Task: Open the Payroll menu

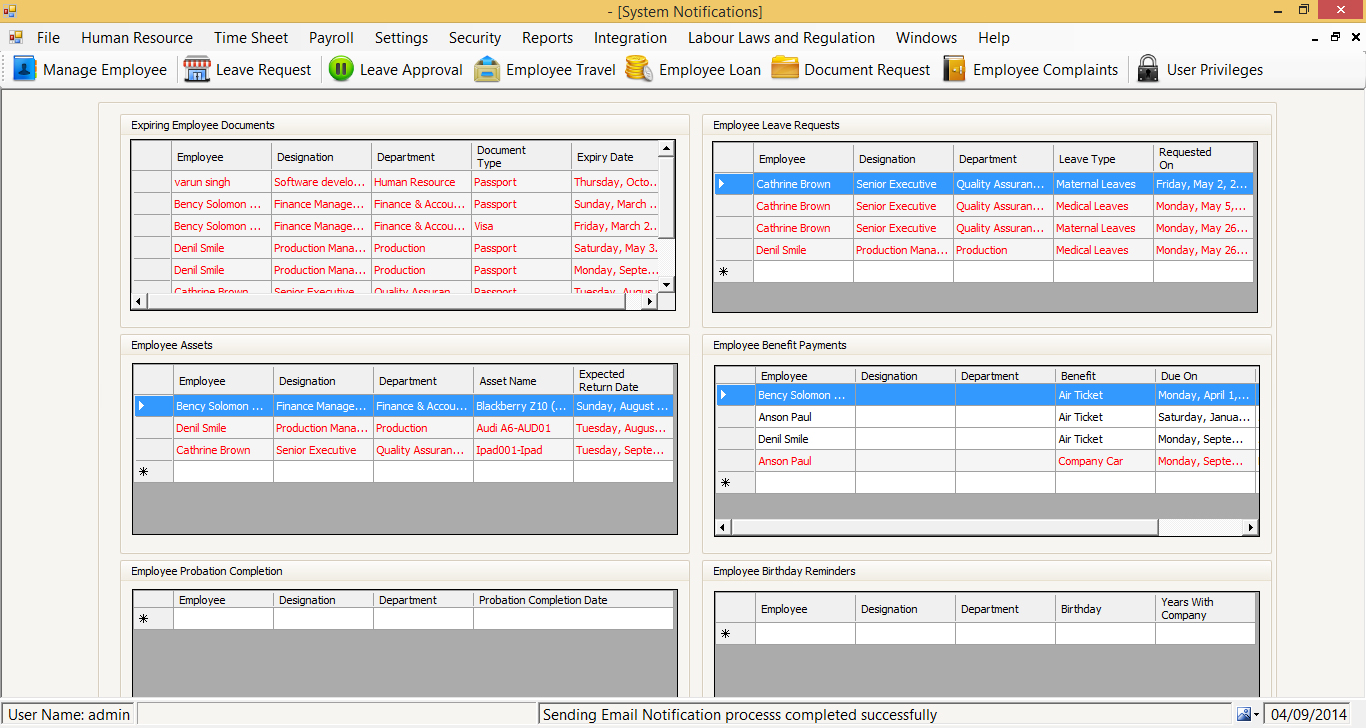Action: point(331,38)
